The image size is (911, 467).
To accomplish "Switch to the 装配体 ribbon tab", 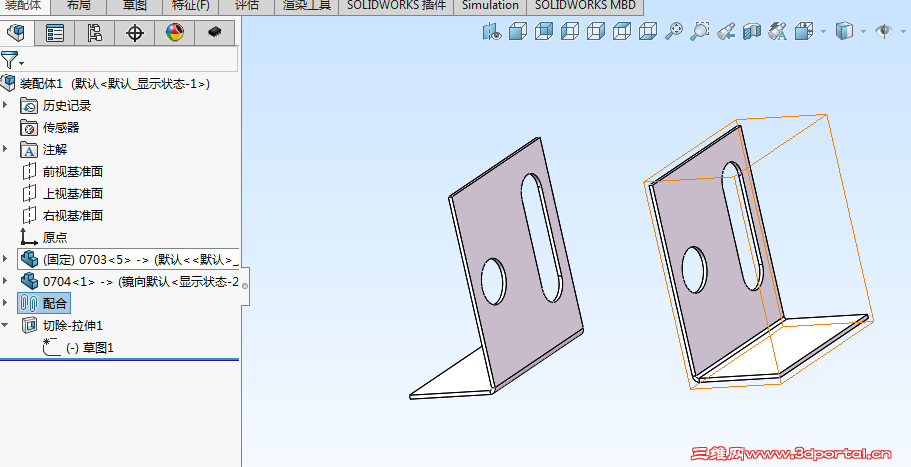I will (x=23, y=6).
